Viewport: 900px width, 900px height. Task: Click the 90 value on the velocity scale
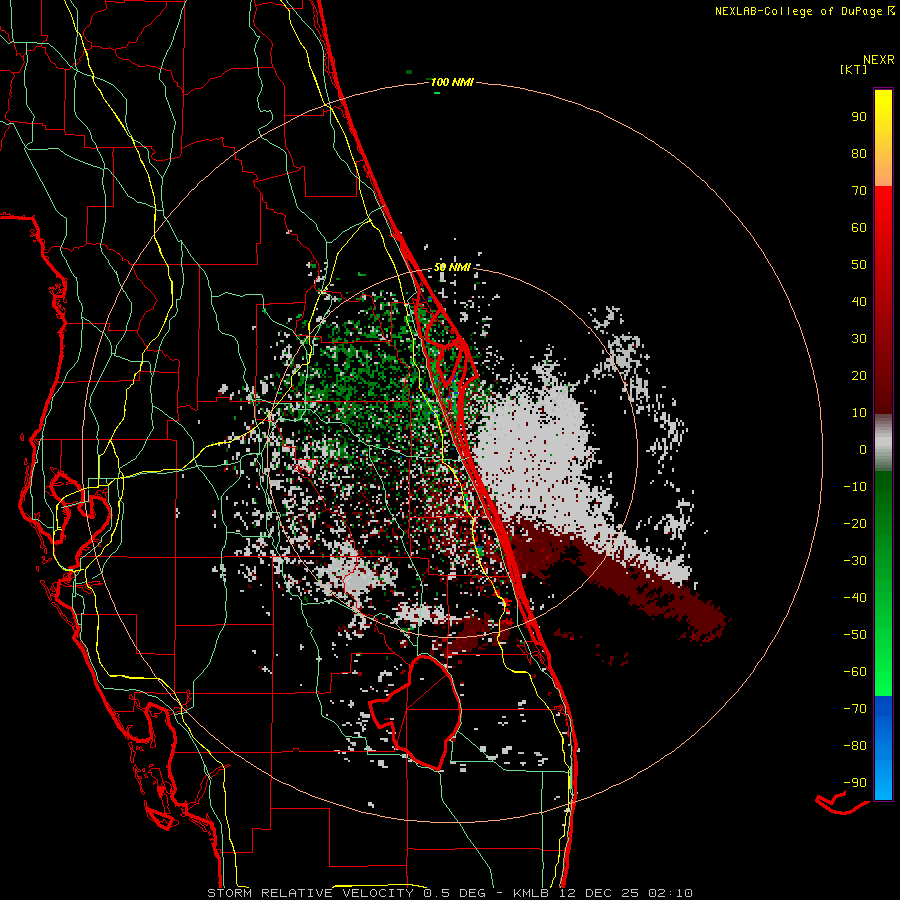[x=859, y=117]
